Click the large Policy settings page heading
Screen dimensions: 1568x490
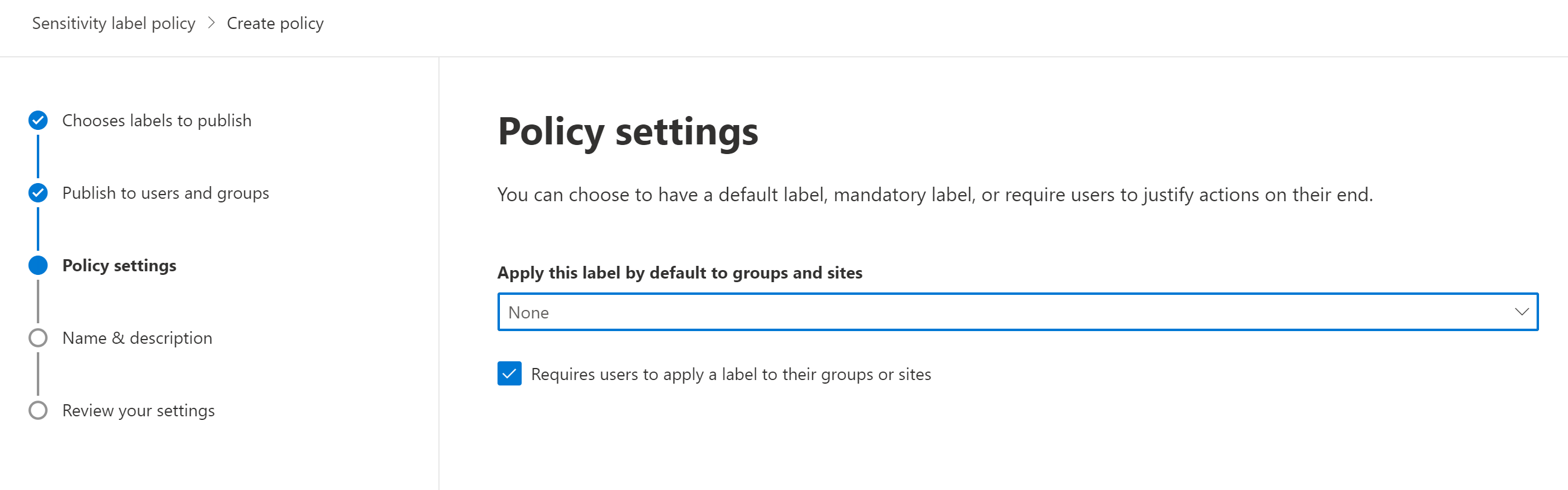pos(627,131)
